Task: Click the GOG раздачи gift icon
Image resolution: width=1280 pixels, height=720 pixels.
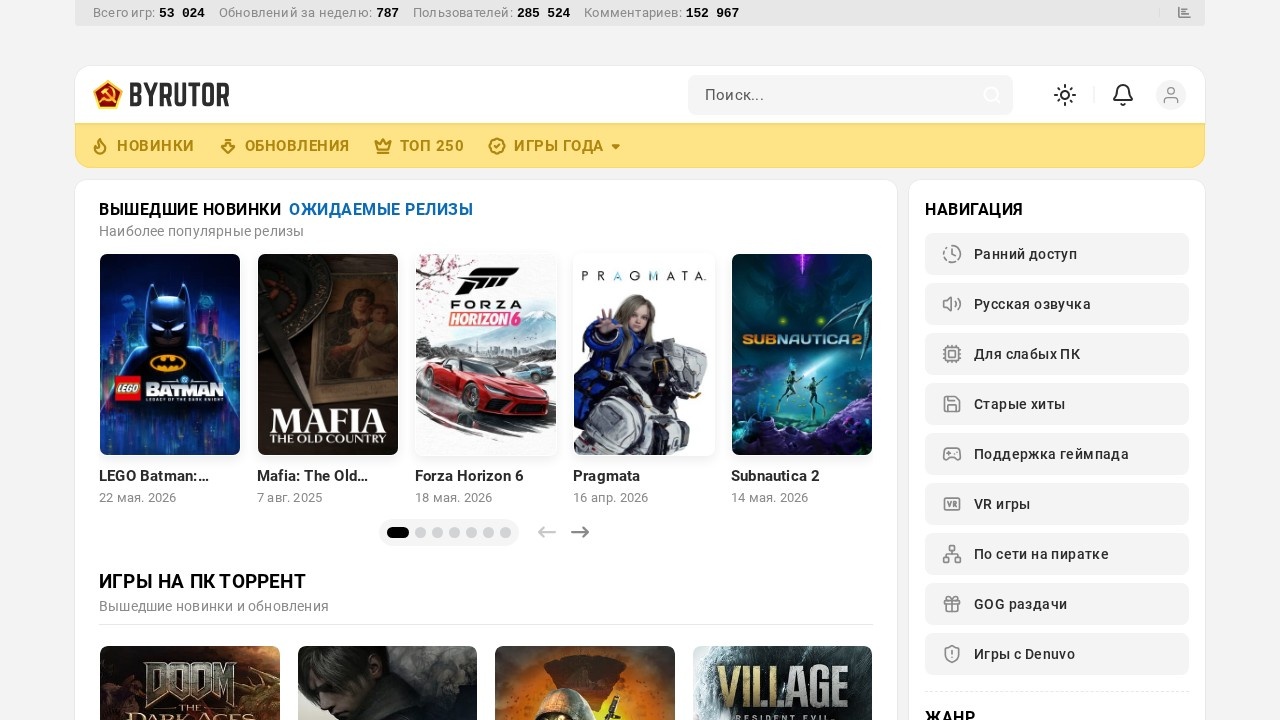Action: point(952,604)
